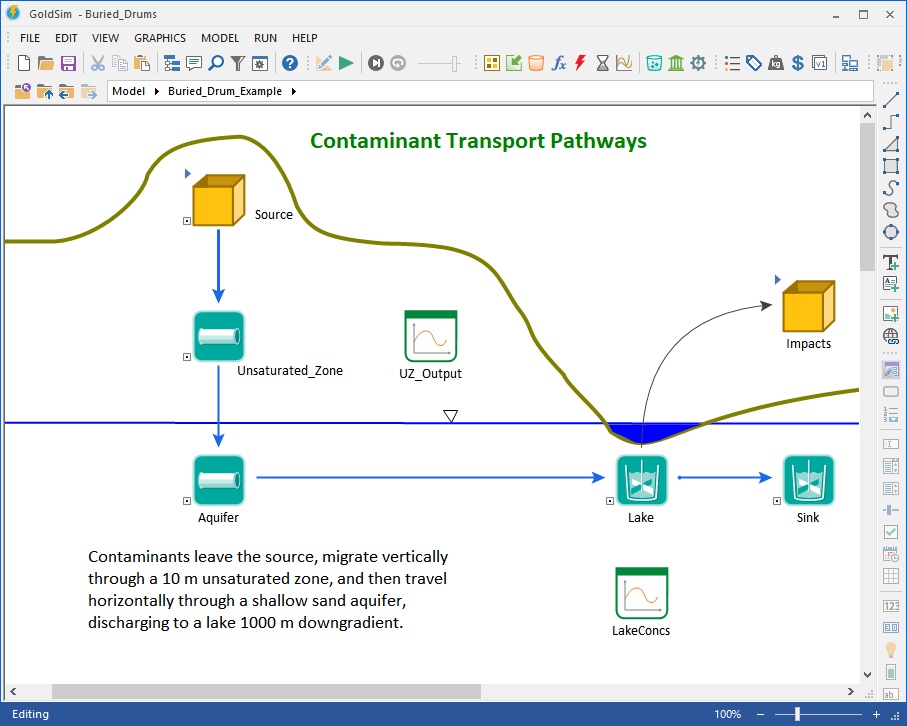
Task: Click the vertical scrollbar down arrow
Action: (x=867, y=675)
